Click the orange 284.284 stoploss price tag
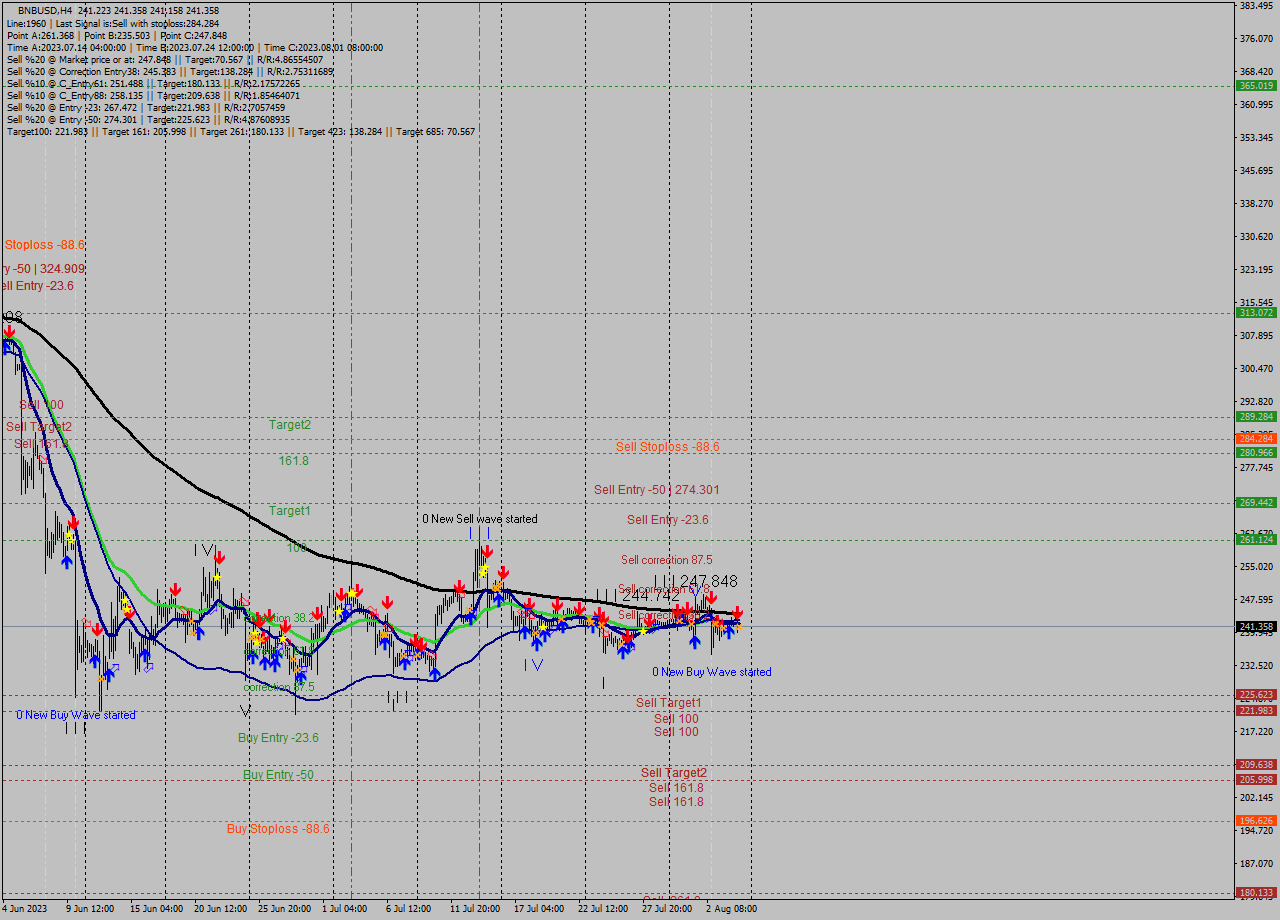 [x=1254, y=438]
